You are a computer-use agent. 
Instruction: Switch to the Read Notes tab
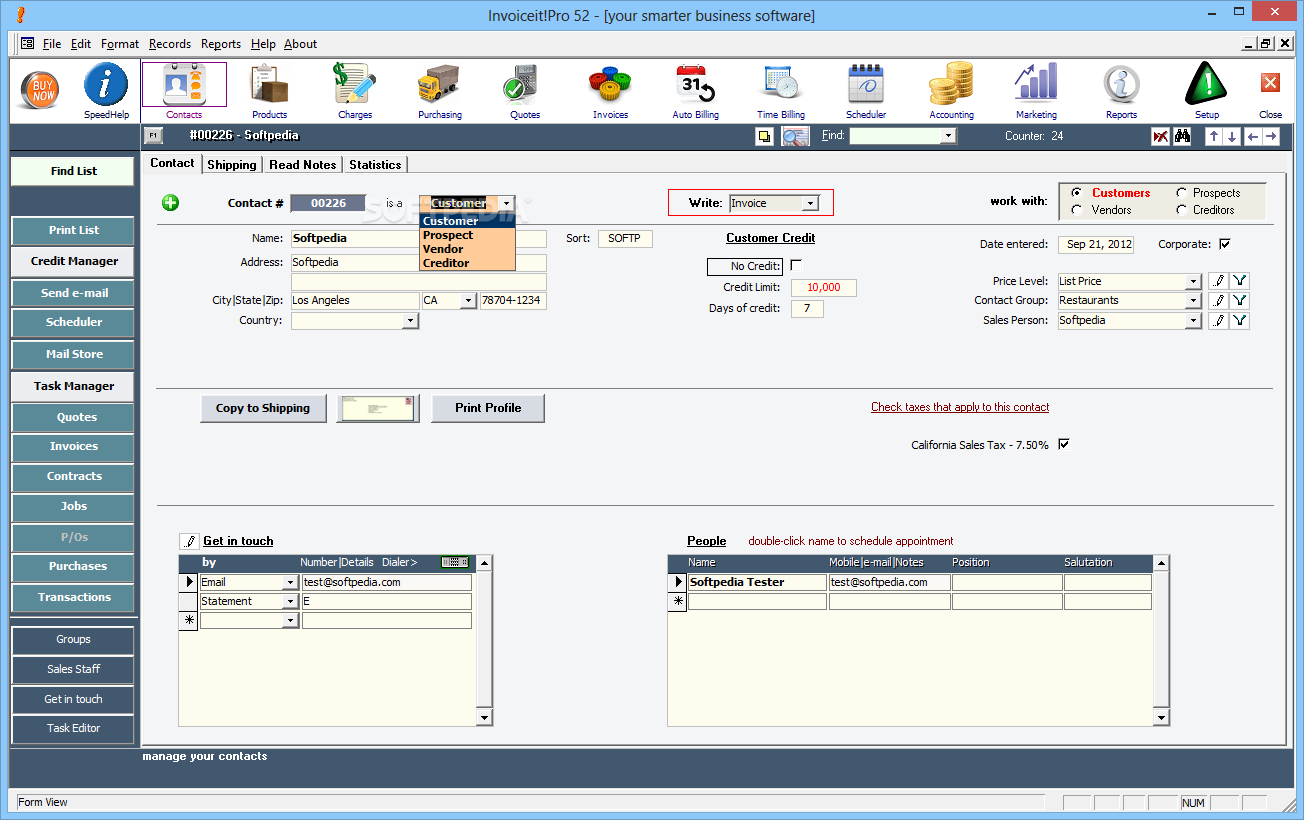click(x=303, y=164)
